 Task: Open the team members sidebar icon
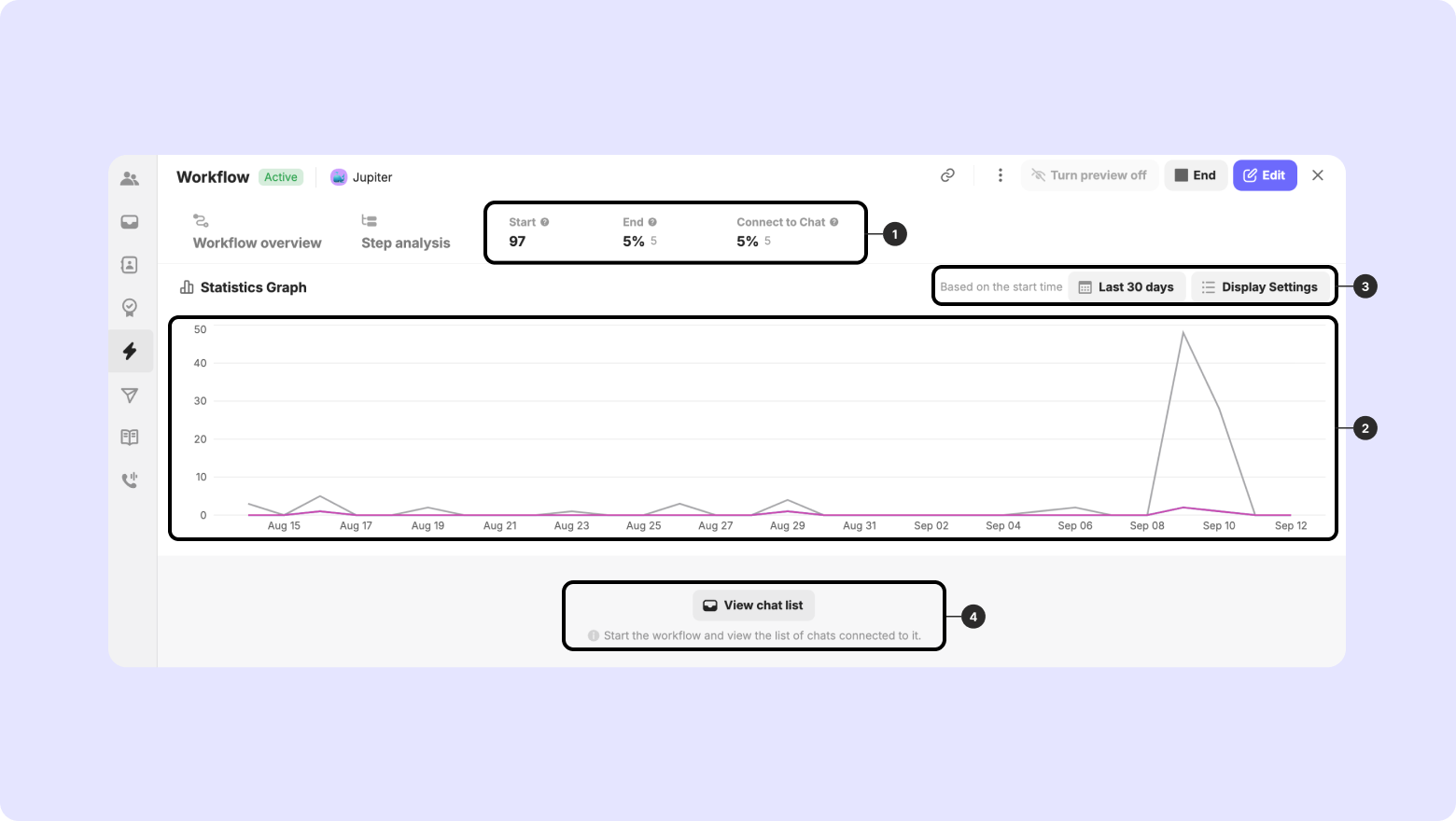click(x=130, y=178)
